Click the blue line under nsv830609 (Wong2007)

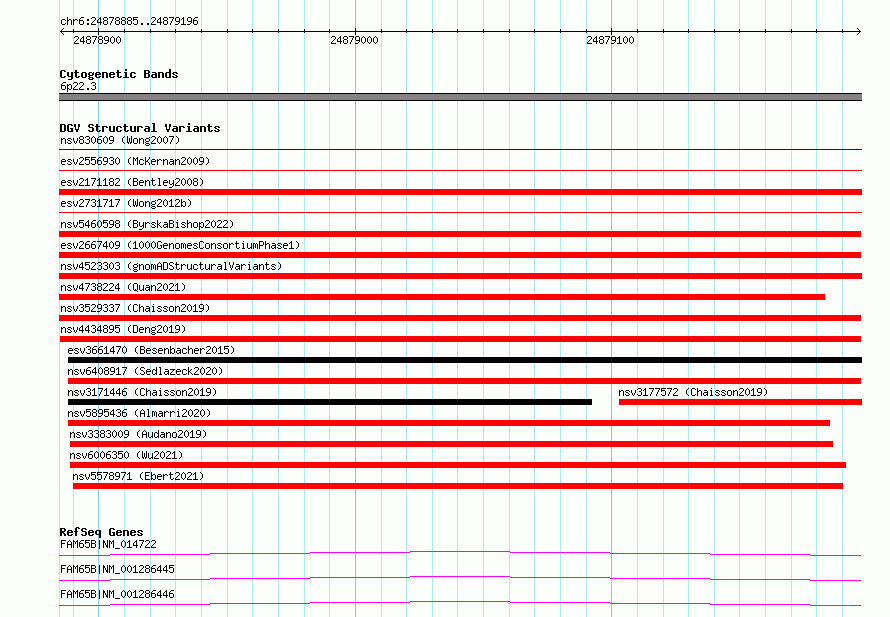pos(460,149)
